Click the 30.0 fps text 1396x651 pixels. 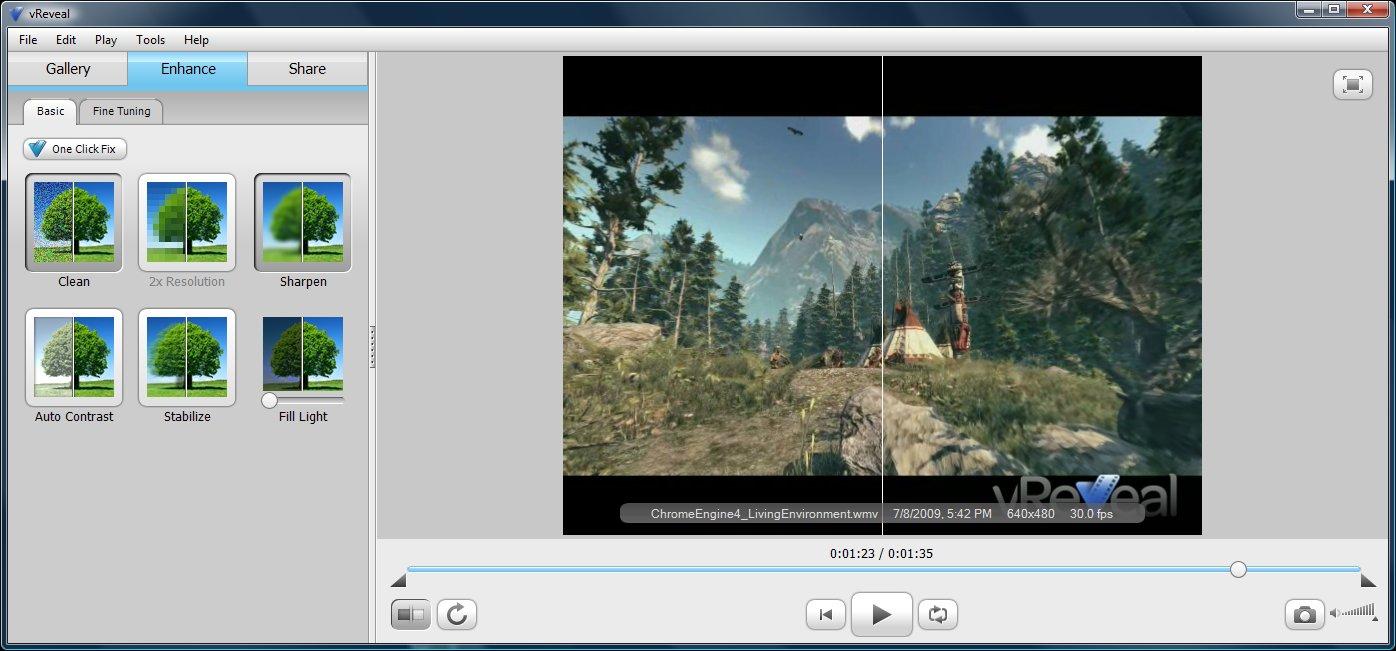(1091, 514)
